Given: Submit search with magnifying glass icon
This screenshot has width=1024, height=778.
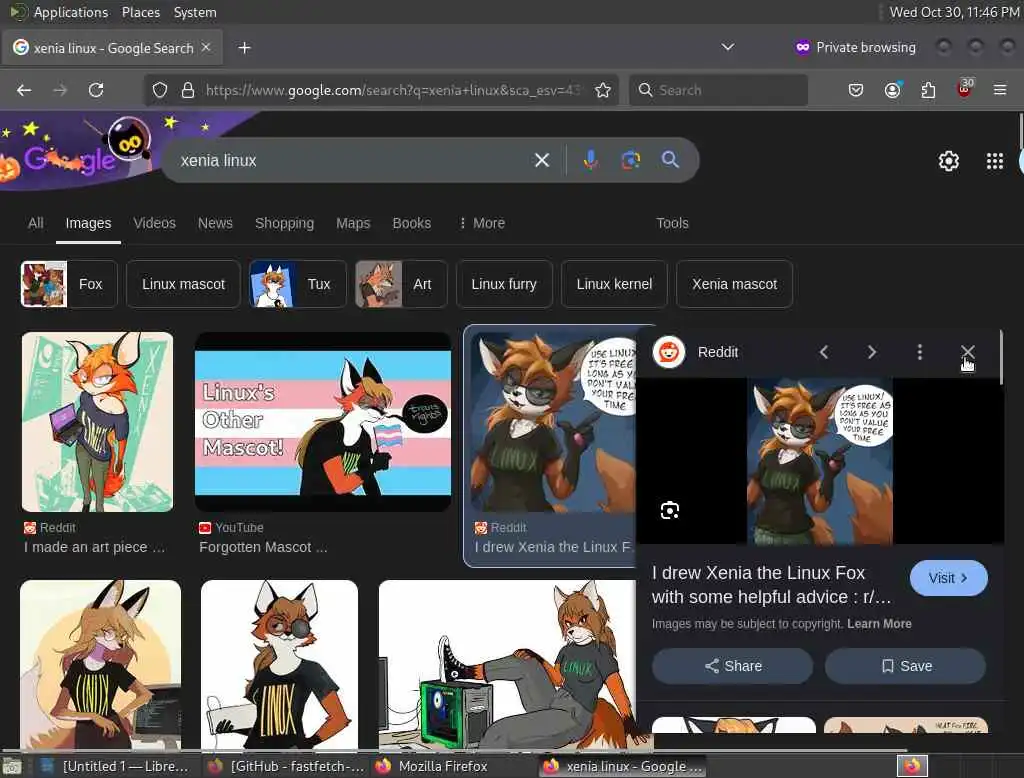Looking at the screenshot, I should point(670,160).
